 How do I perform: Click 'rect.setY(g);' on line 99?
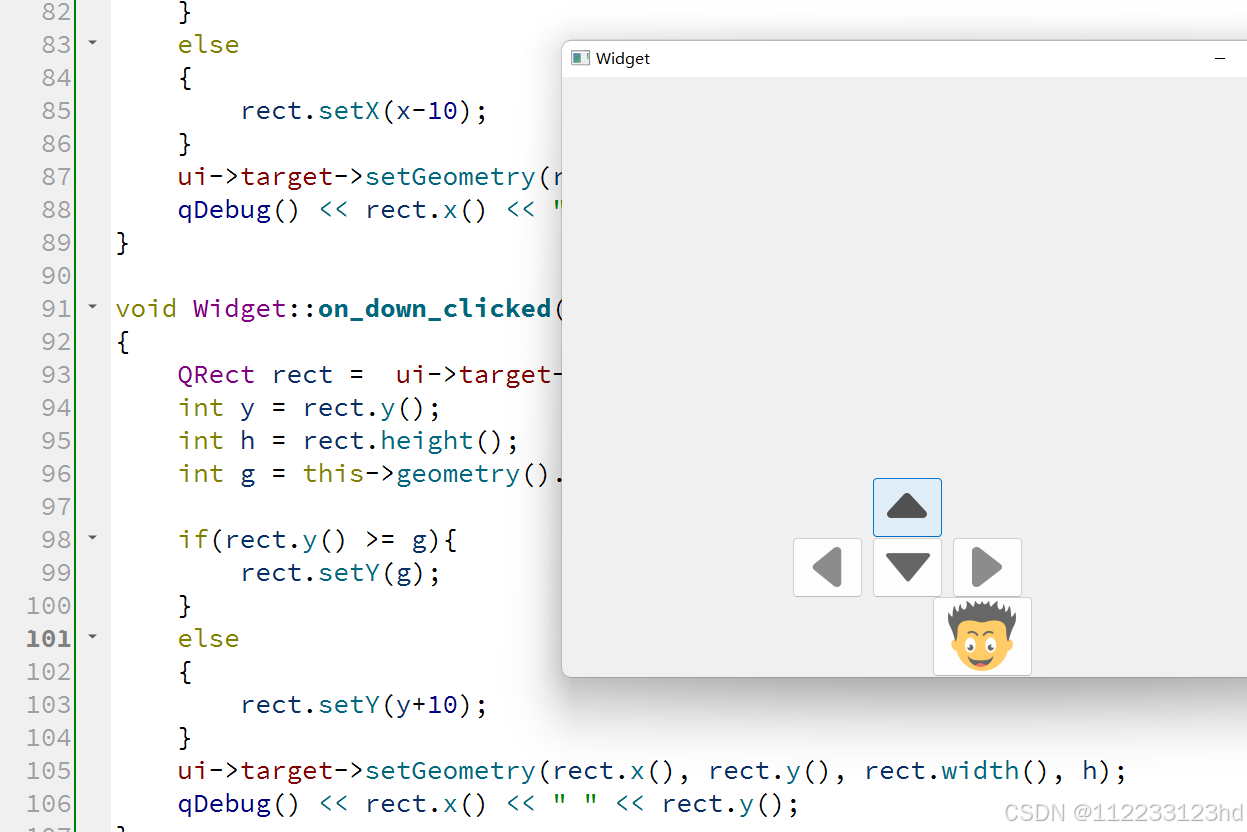(340, 572)
